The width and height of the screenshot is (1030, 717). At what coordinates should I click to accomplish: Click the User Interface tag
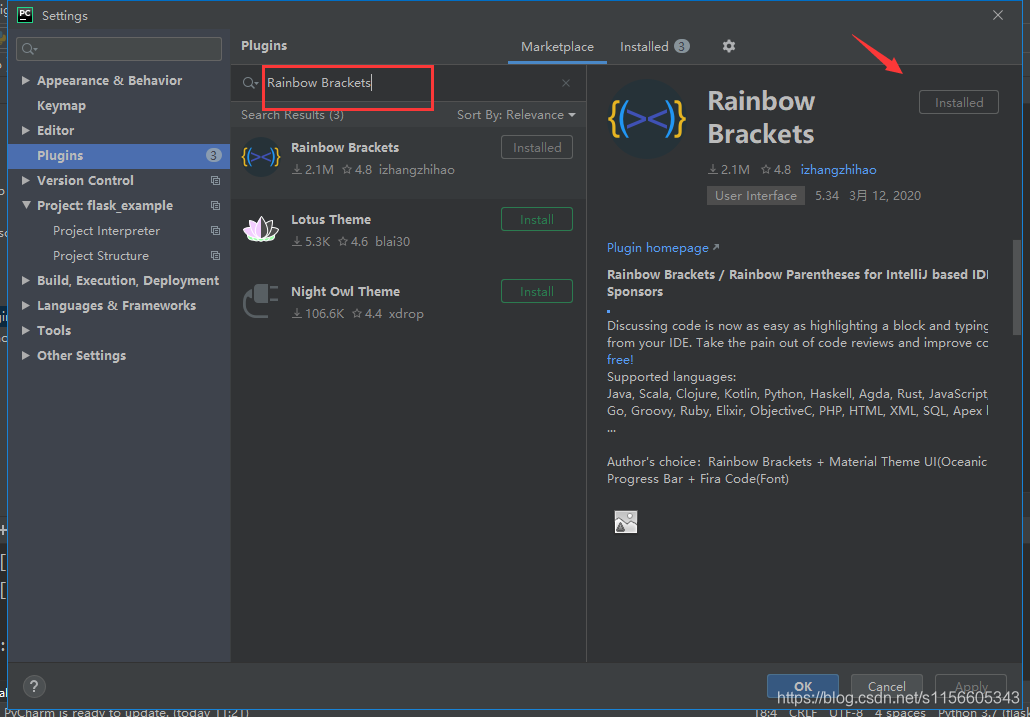[755, 196]
